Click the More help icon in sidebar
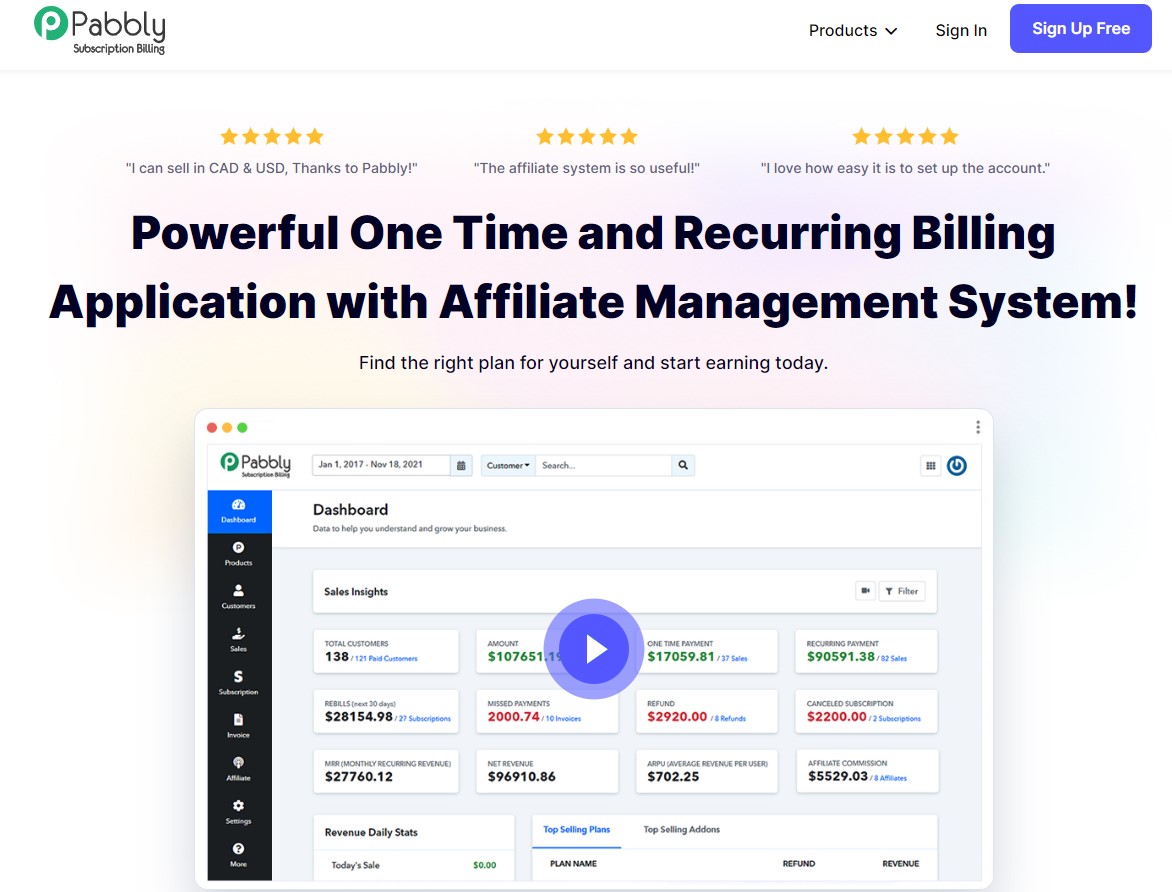 (238, 855)
